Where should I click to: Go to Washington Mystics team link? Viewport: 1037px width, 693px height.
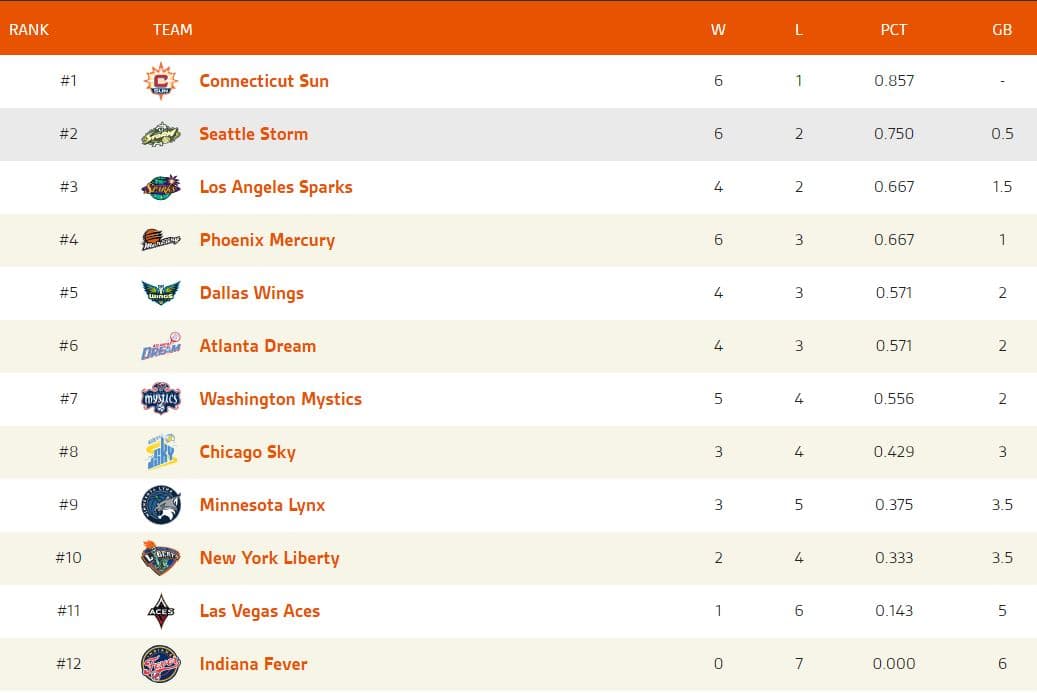280,399
